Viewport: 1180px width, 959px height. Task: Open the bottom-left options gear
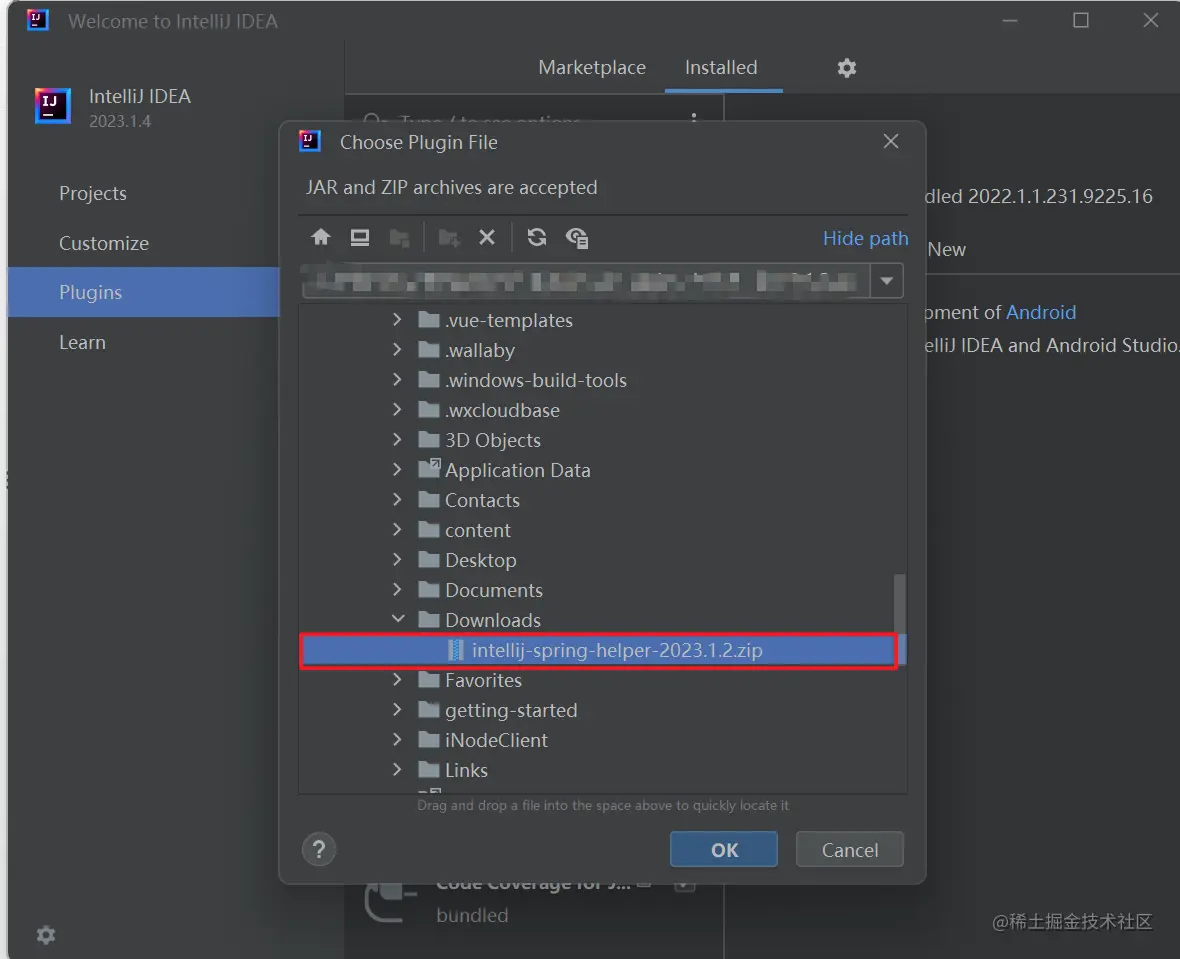click(x=46, y=935)
